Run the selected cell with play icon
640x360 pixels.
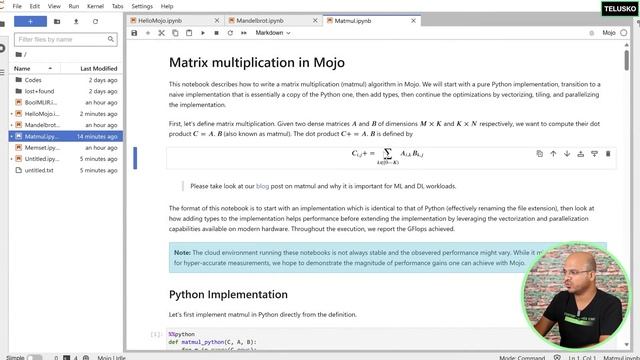click(203, 33)
